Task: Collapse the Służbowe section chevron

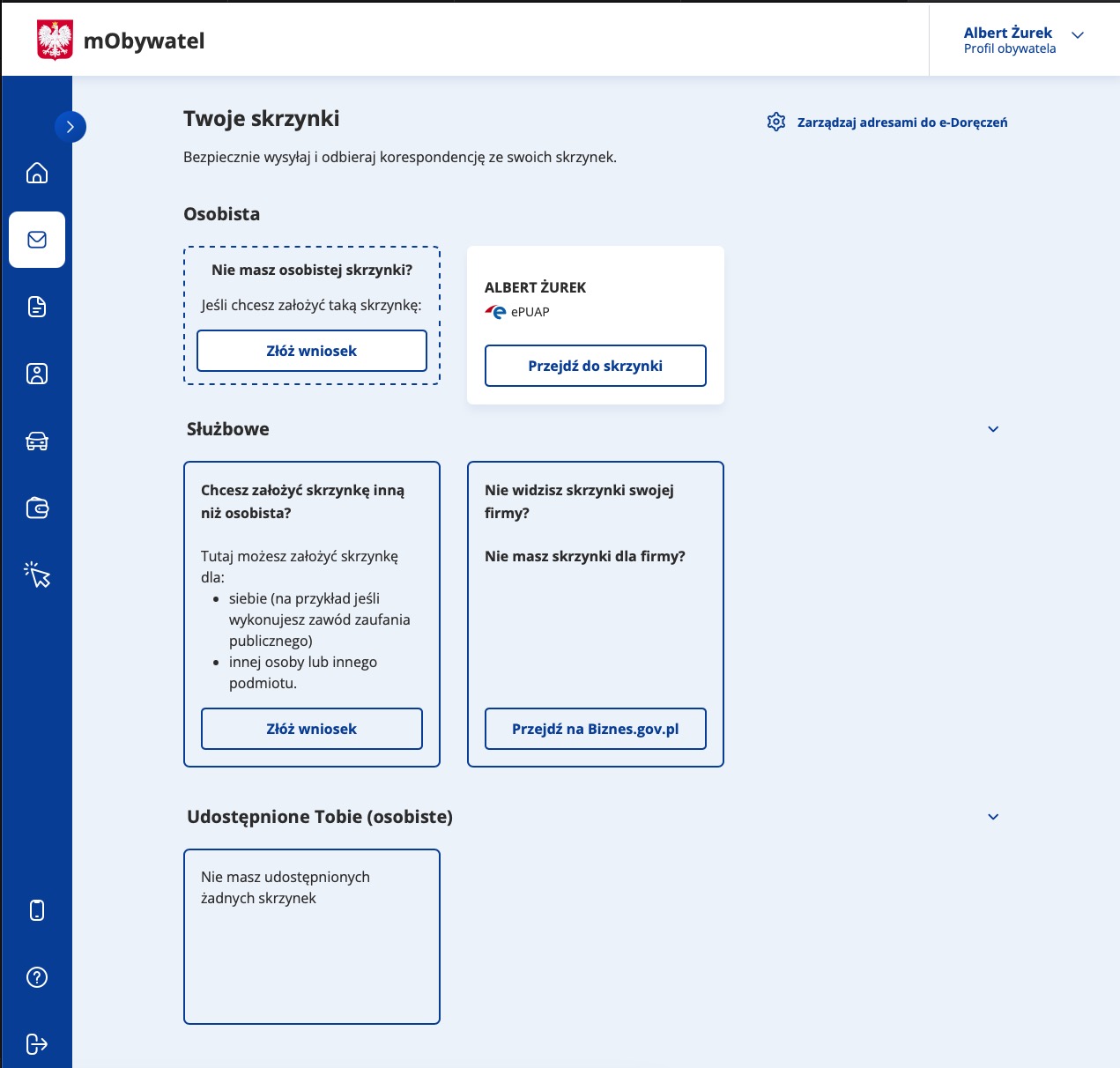Action: pyautogui.click(x=993, y=429)
